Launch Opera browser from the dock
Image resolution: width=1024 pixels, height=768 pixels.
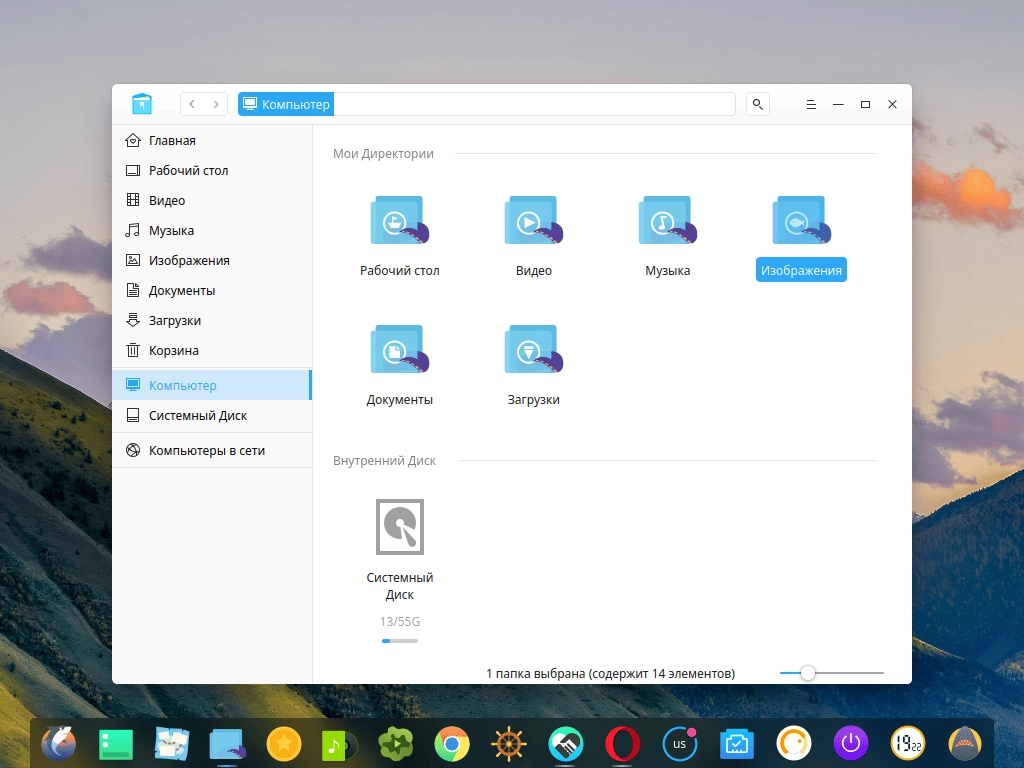pyautogui.click(x=622, y=744)
